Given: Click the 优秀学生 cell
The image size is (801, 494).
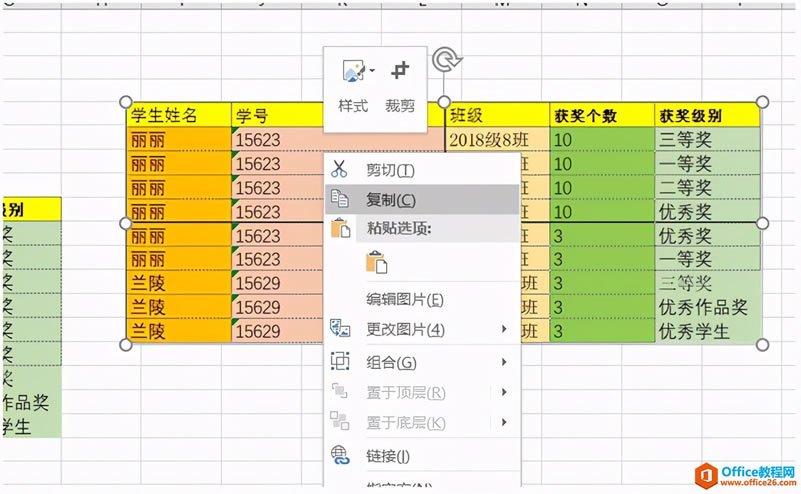Looking at the screenshot, I should (709, 331).
